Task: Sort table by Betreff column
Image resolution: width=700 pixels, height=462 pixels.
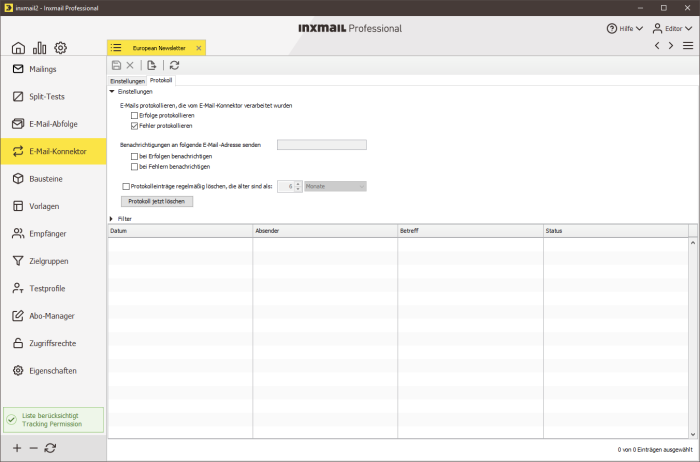Action: click(470, 231)
